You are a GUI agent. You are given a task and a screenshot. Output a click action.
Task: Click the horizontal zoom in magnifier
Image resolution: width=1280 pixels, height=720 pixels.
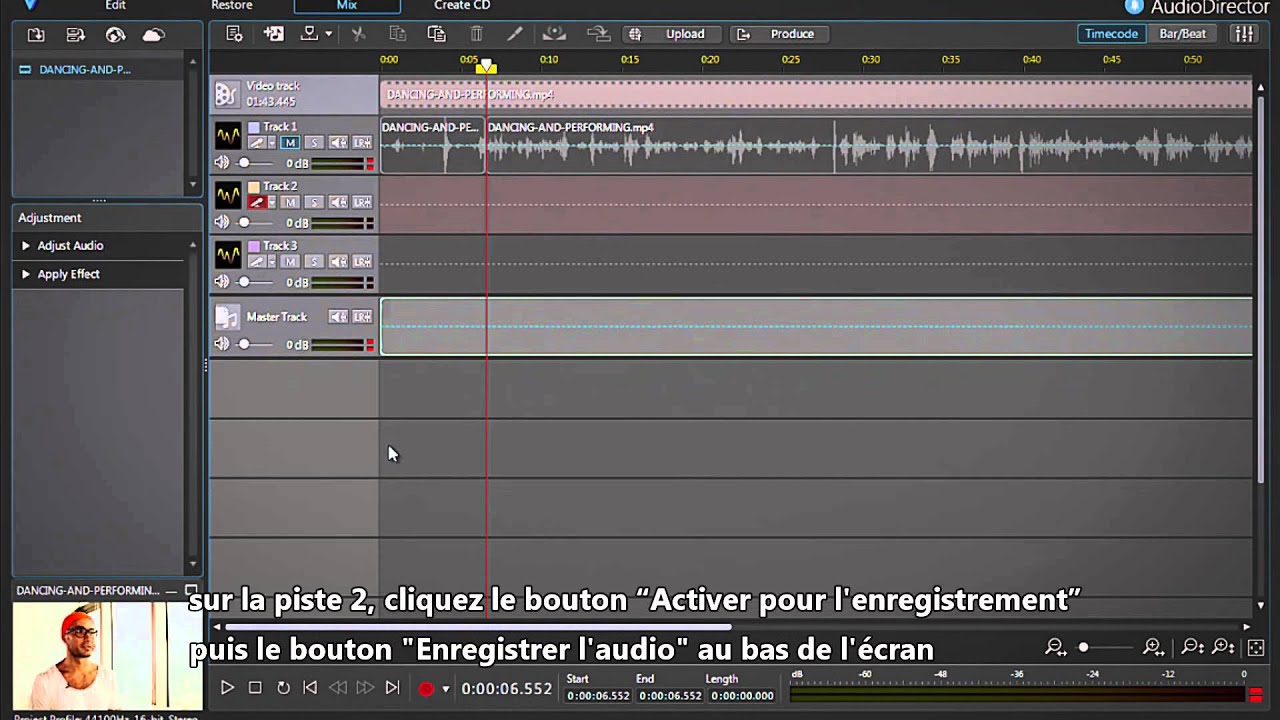(x=1153, y=648)
